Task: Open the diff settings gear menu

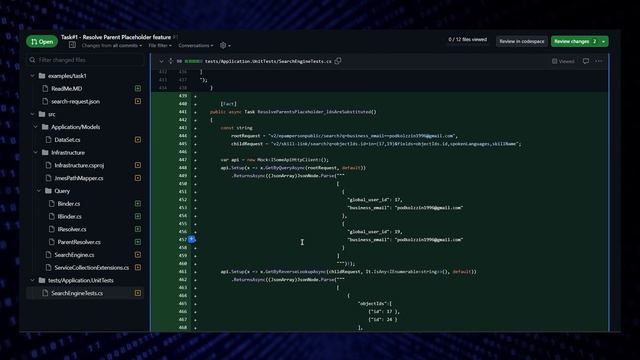Action: pos(225,46)
